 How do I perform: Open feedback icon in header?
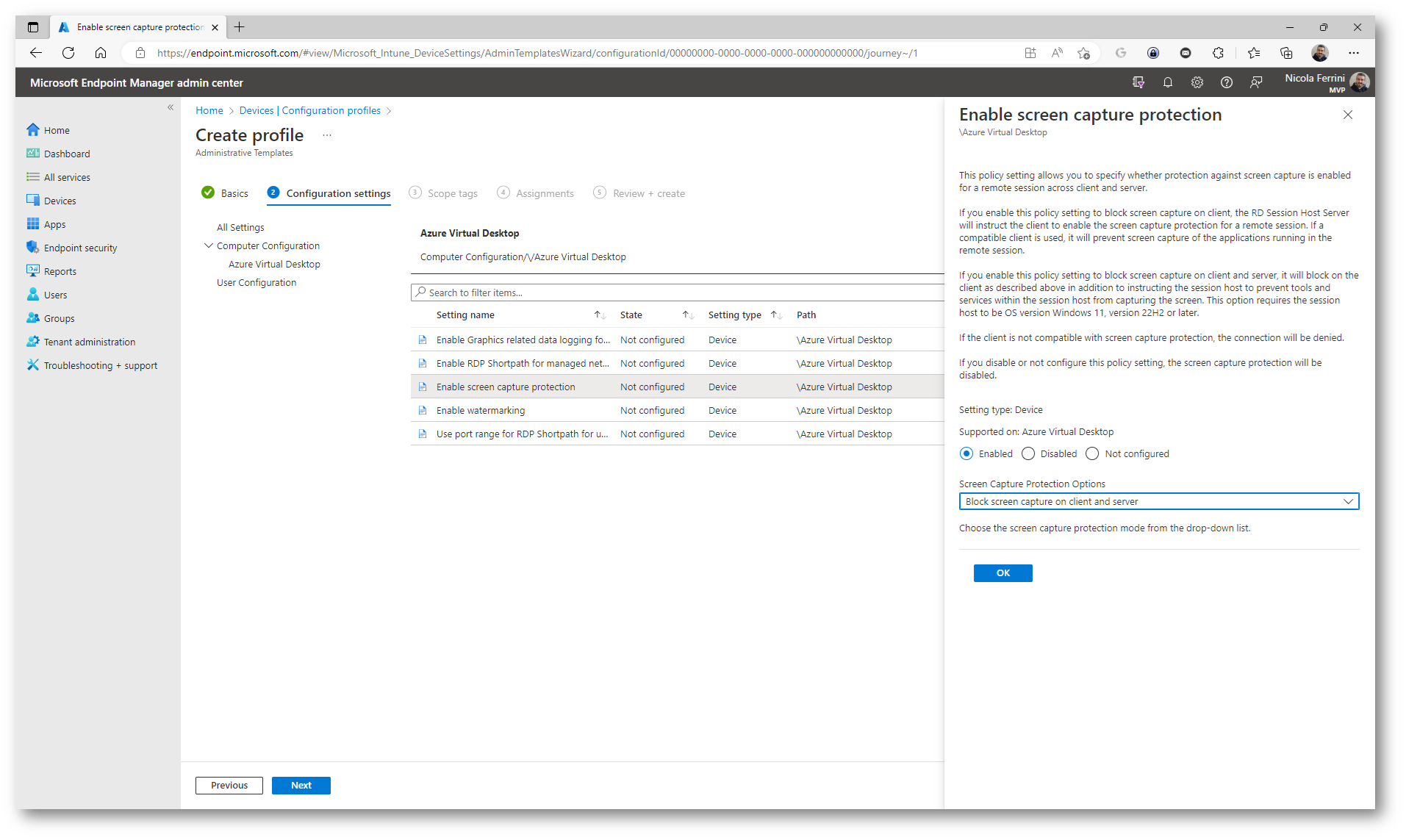(x=1256, y=82)
